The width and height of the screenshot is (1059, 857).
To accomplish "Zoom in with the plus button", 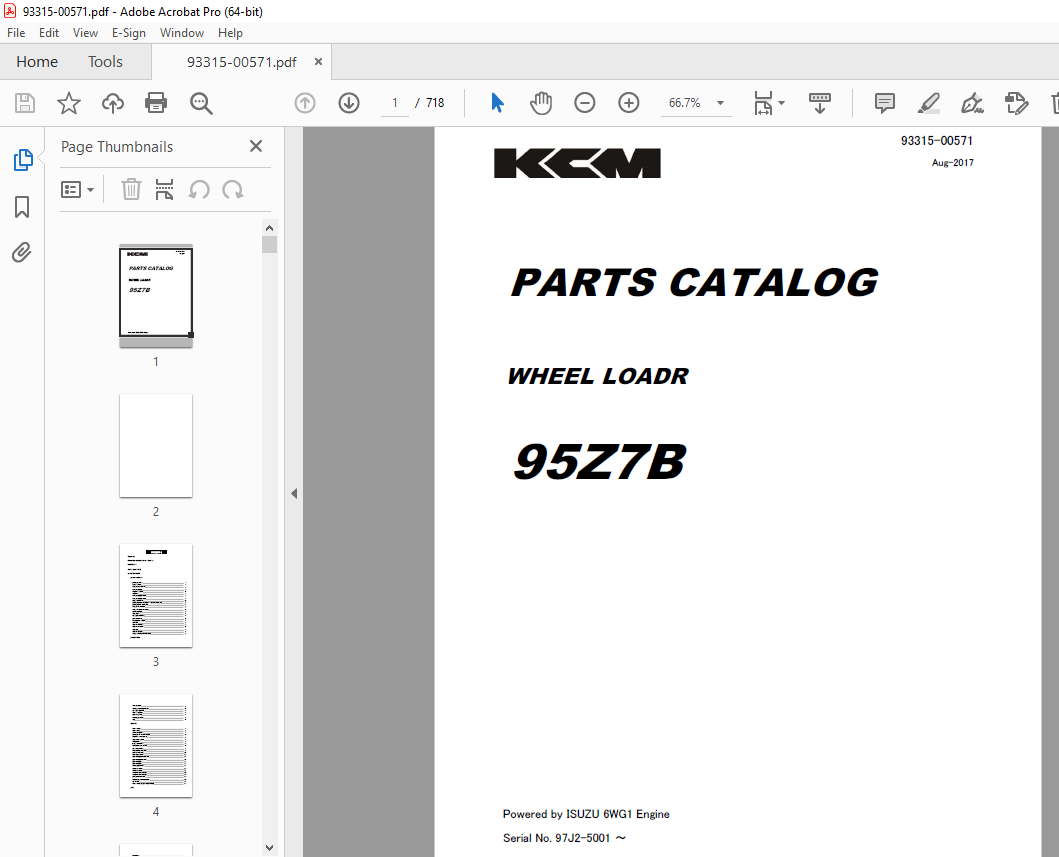I will [628, 103].
